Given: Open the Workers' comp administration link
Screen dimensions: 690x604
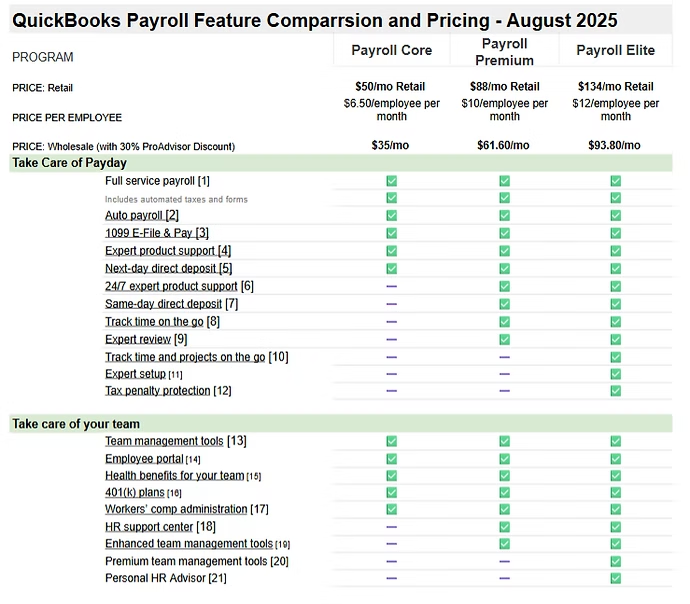Looking at the screenshot, I should pyautogui.click(x=176, y=510).
